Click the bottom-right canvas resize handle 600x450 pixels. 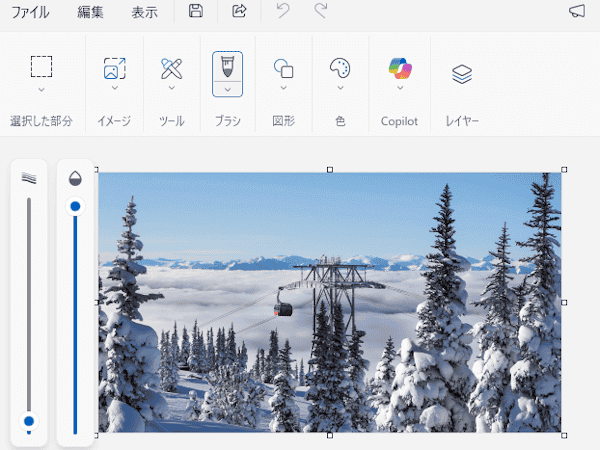click(x=564, y=435)
